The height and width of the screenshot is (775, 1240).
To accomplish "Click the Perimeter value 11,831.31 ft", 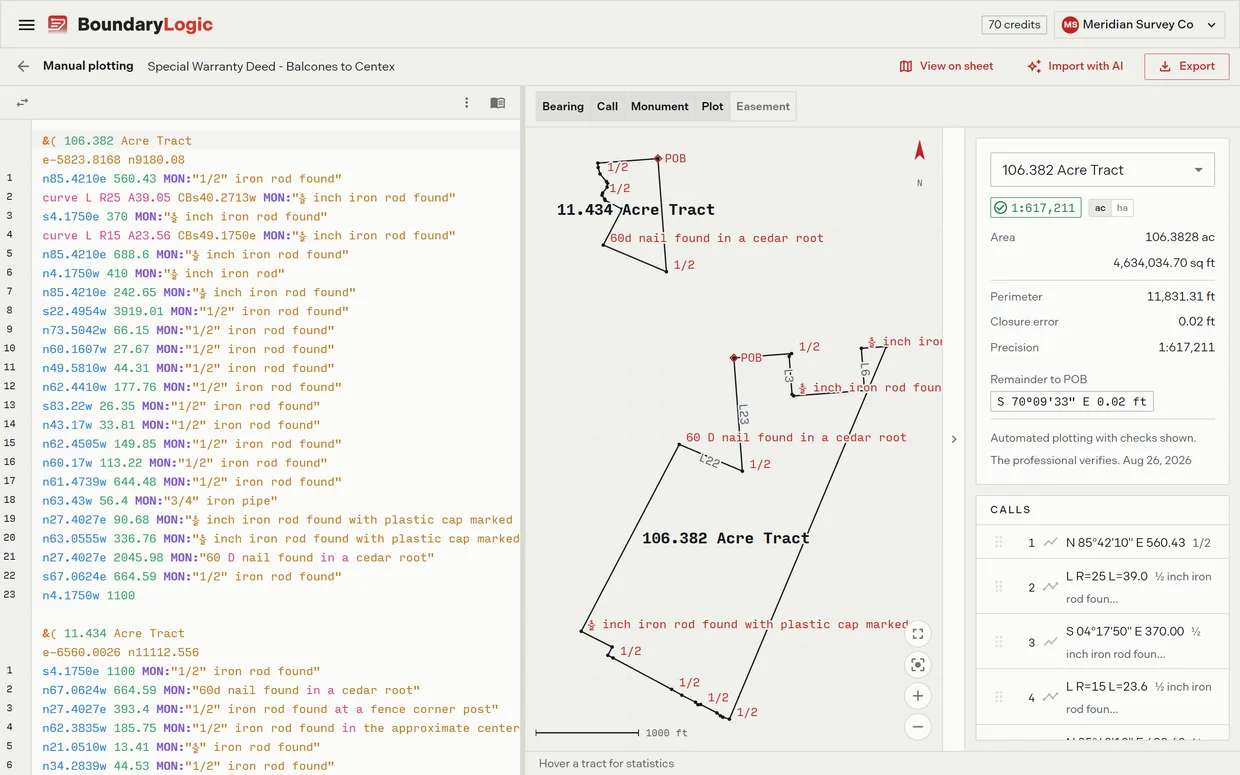I will 1181,297.
